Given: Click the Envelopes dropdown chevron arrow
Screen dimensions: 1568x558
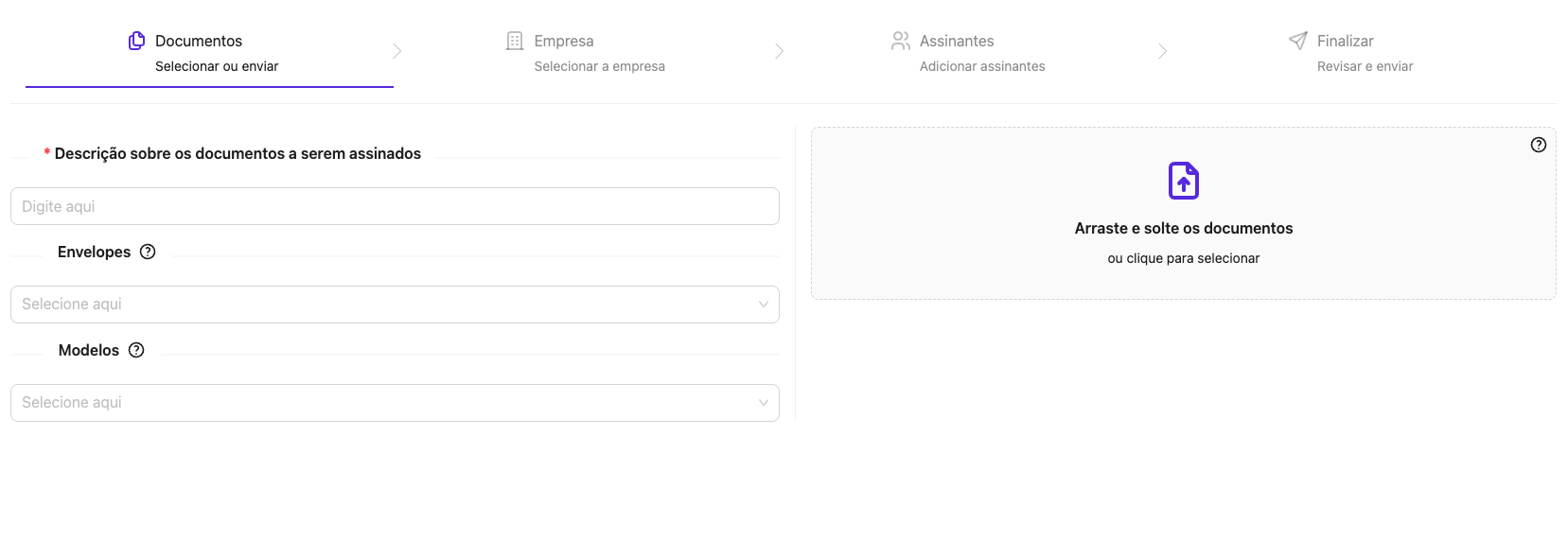Looking at the screenshot, I should pos(764,305).
